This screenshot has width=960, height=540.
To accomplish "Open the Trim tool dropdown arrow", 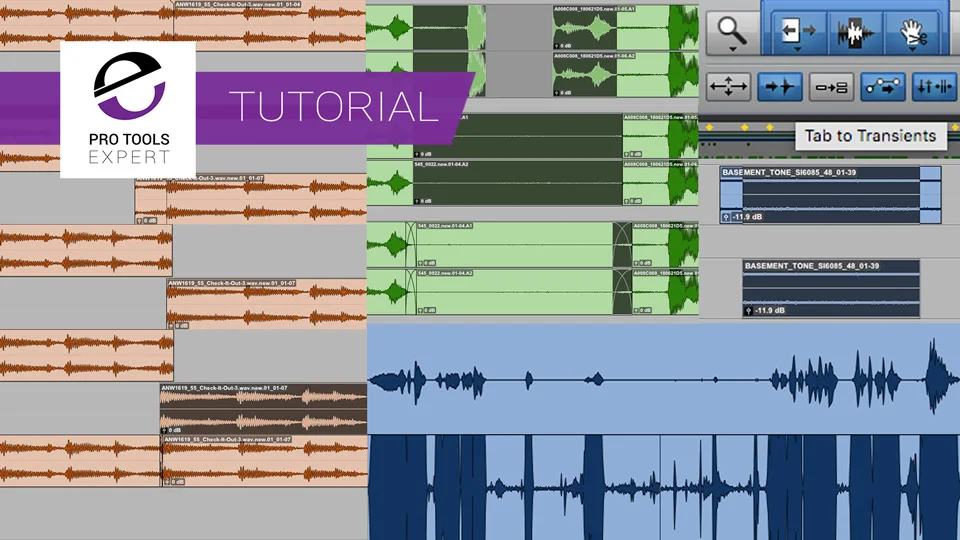I will click(x=797, y=50).
